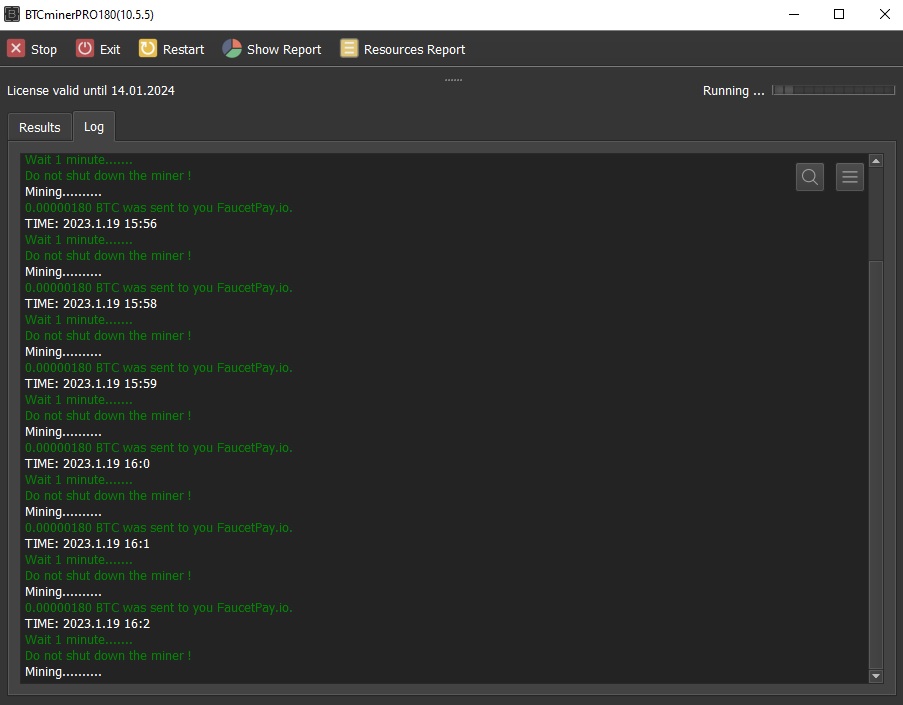The height and width of the screenshot is (705, 903).
Task: Switch to the Results tab
Action: pos(39,127)
